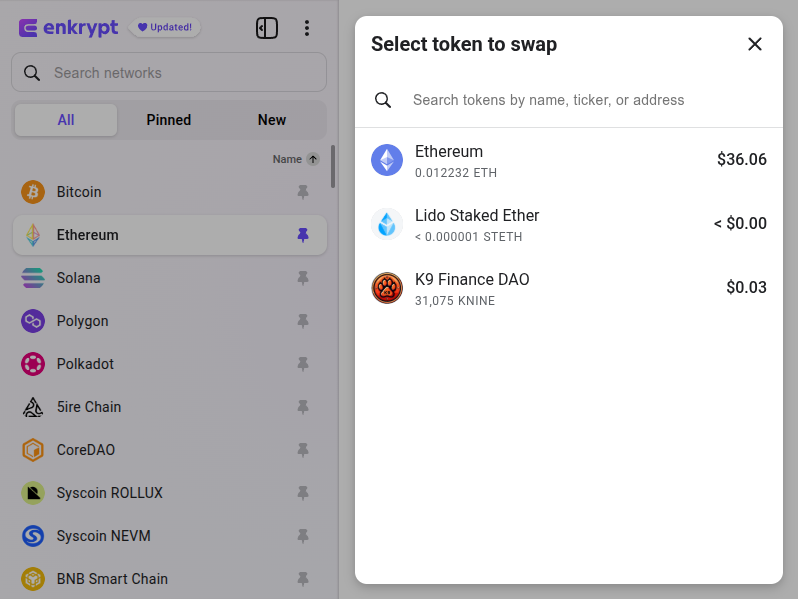The width and height of the screenshot is (798, 599).
Task: Select the Syscoin ROLLUX network row
Action: (169, 493)
